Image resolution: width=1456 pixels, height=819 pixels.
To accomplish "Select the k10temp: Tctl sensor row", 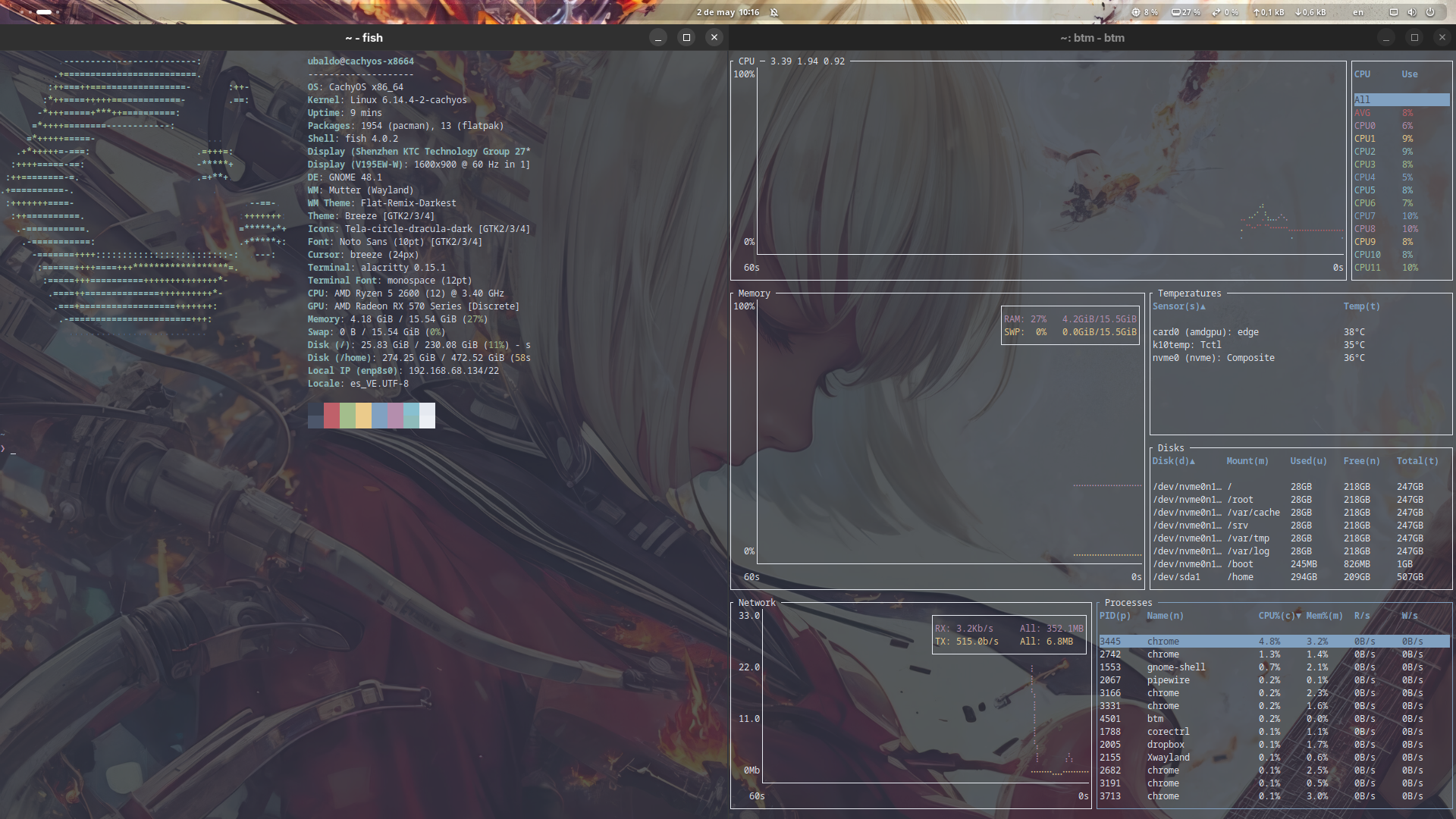I will click(1301, 345).
